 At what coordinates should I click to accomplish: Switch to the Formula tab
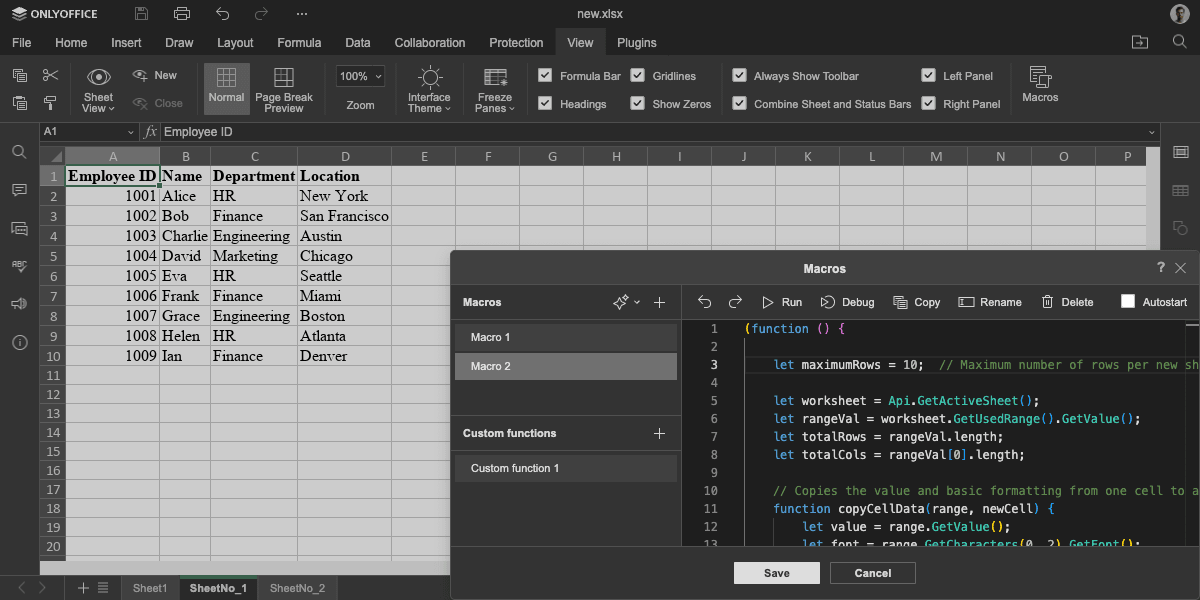(x=299, y=43)
